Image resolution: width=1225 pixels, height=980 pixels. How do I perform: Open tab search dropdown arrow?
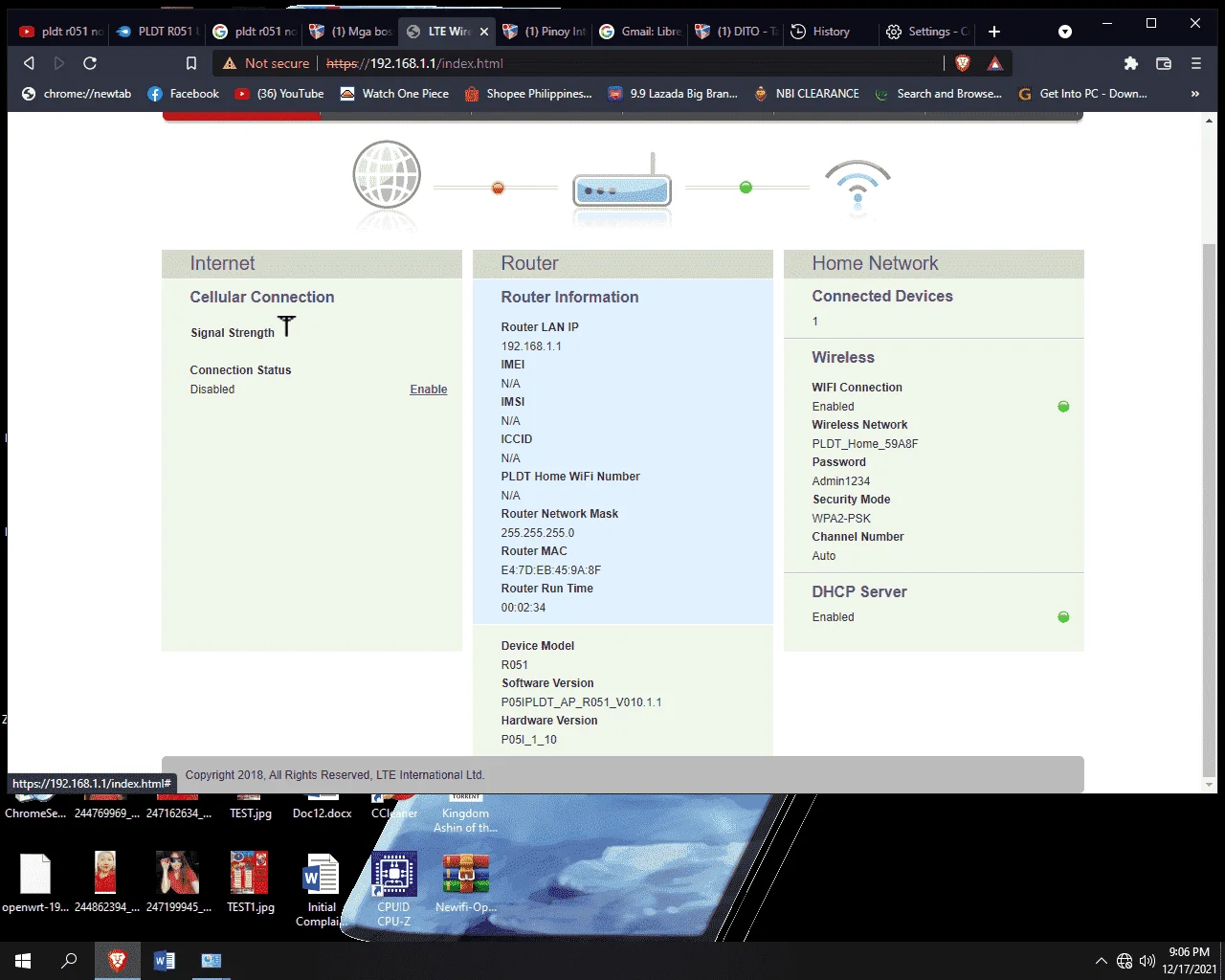tap(1065, 32)
